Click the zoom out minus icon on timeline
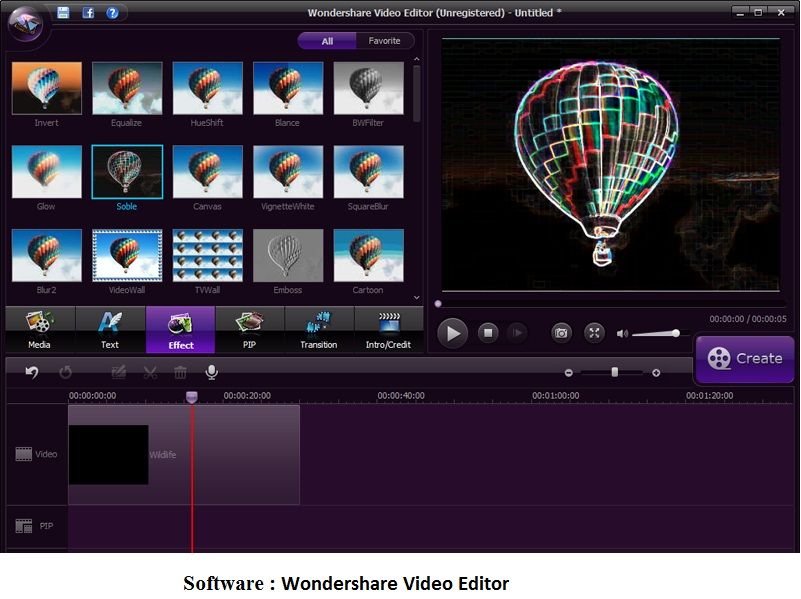The width and height of the screenshot is (801, 599). (x=569, y=372)
